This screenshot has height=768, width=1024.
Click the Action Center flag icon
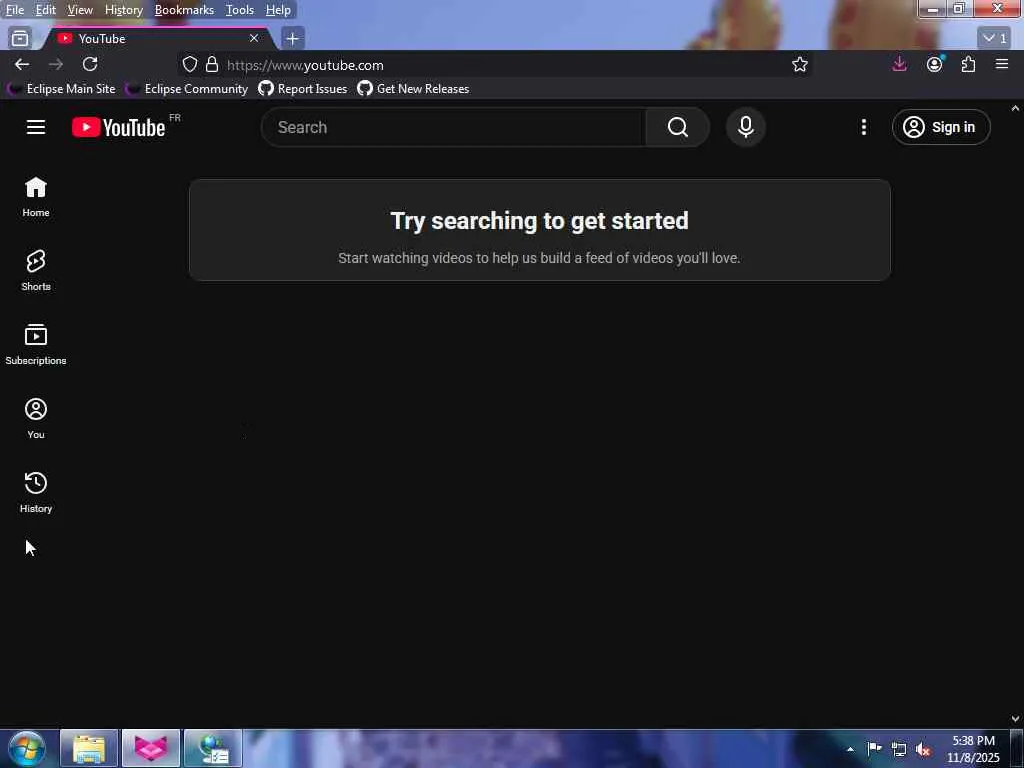pos(874,748)
